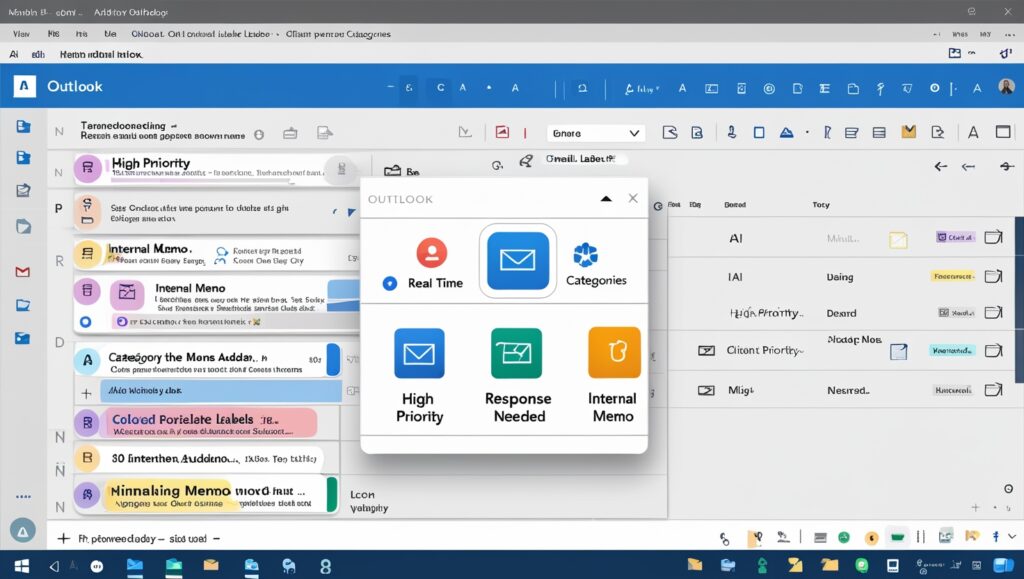
Task: Click the window layout icon at toolbar end
Action: click(x=1003, y=132)
